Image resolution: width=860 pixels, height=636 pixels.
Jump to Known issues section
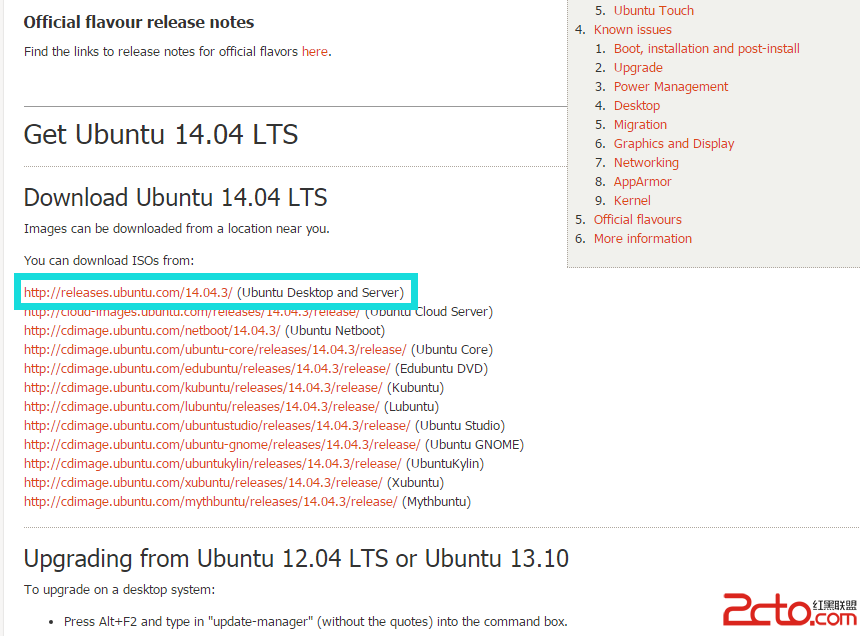(x=632, y=30)
